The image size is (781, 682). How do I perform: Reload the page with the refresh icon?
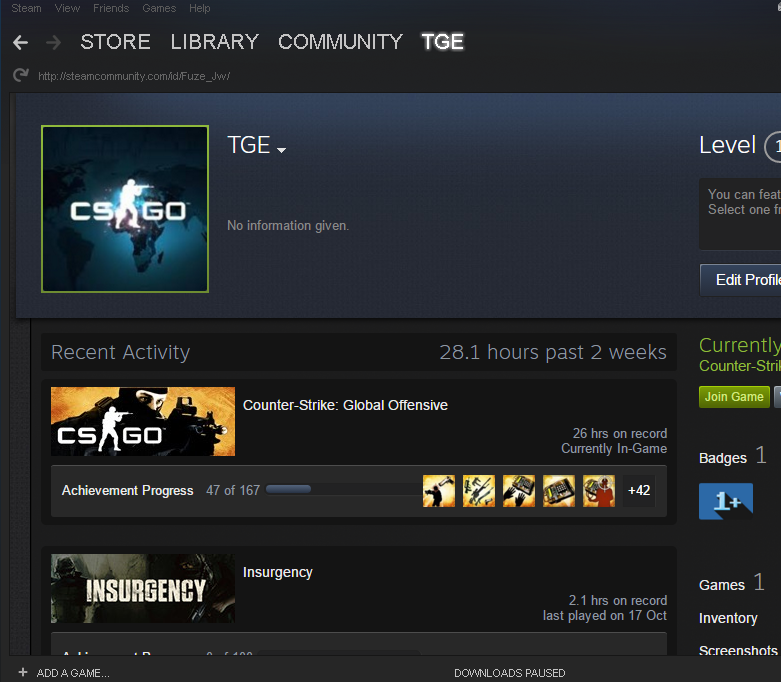point(20,75)
